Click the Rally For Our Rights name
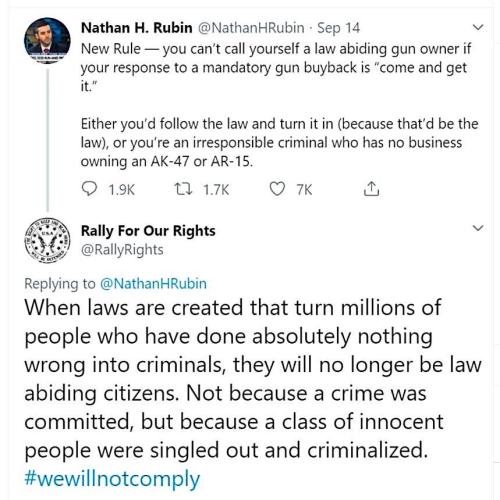Image resolution: width=500 pixels, height=500 pixels. (148, 231)
